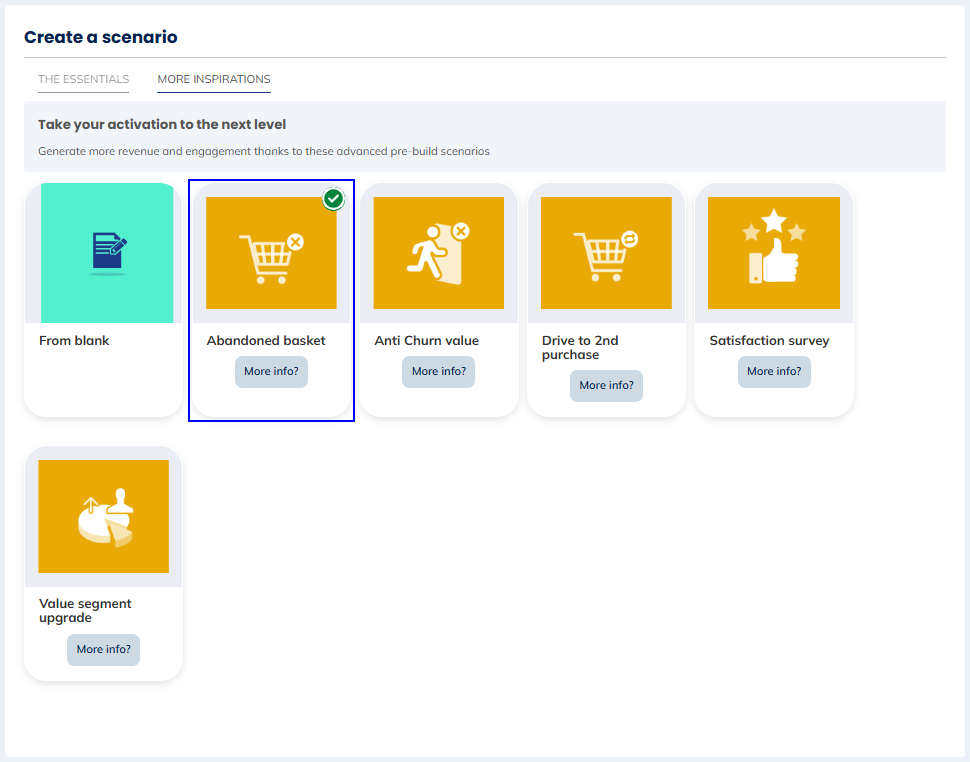Choose the Drive to 2nd purchase label

click(580, 347)
